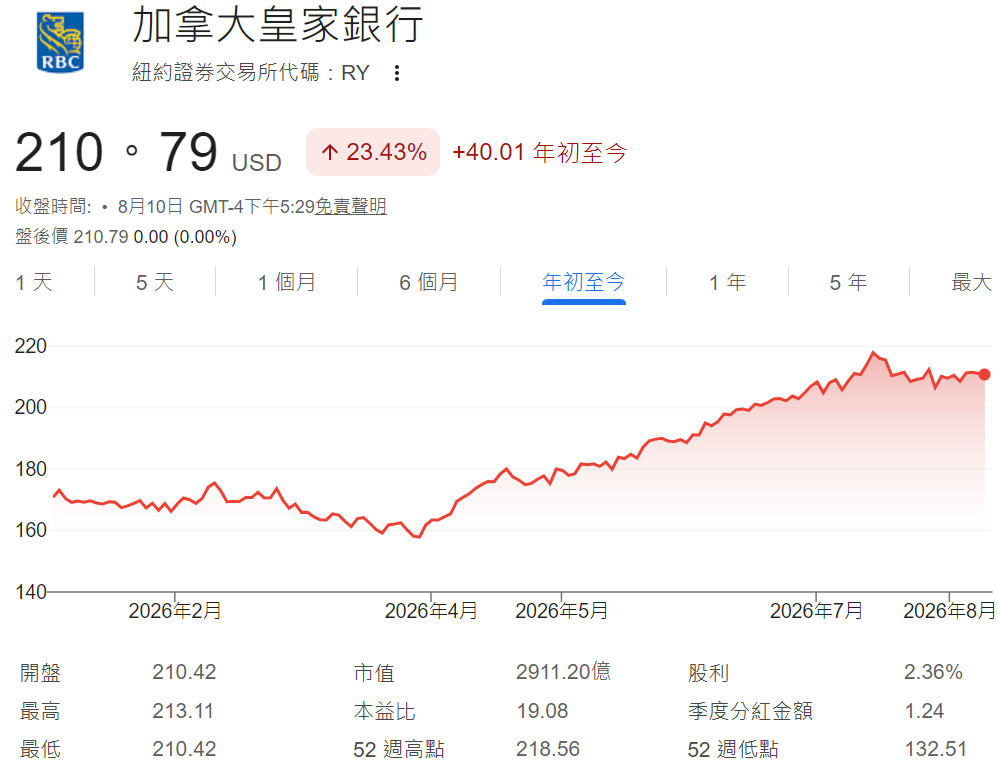Switch to the 6 個月 tab
998x766 pixels.
[428, 281]
